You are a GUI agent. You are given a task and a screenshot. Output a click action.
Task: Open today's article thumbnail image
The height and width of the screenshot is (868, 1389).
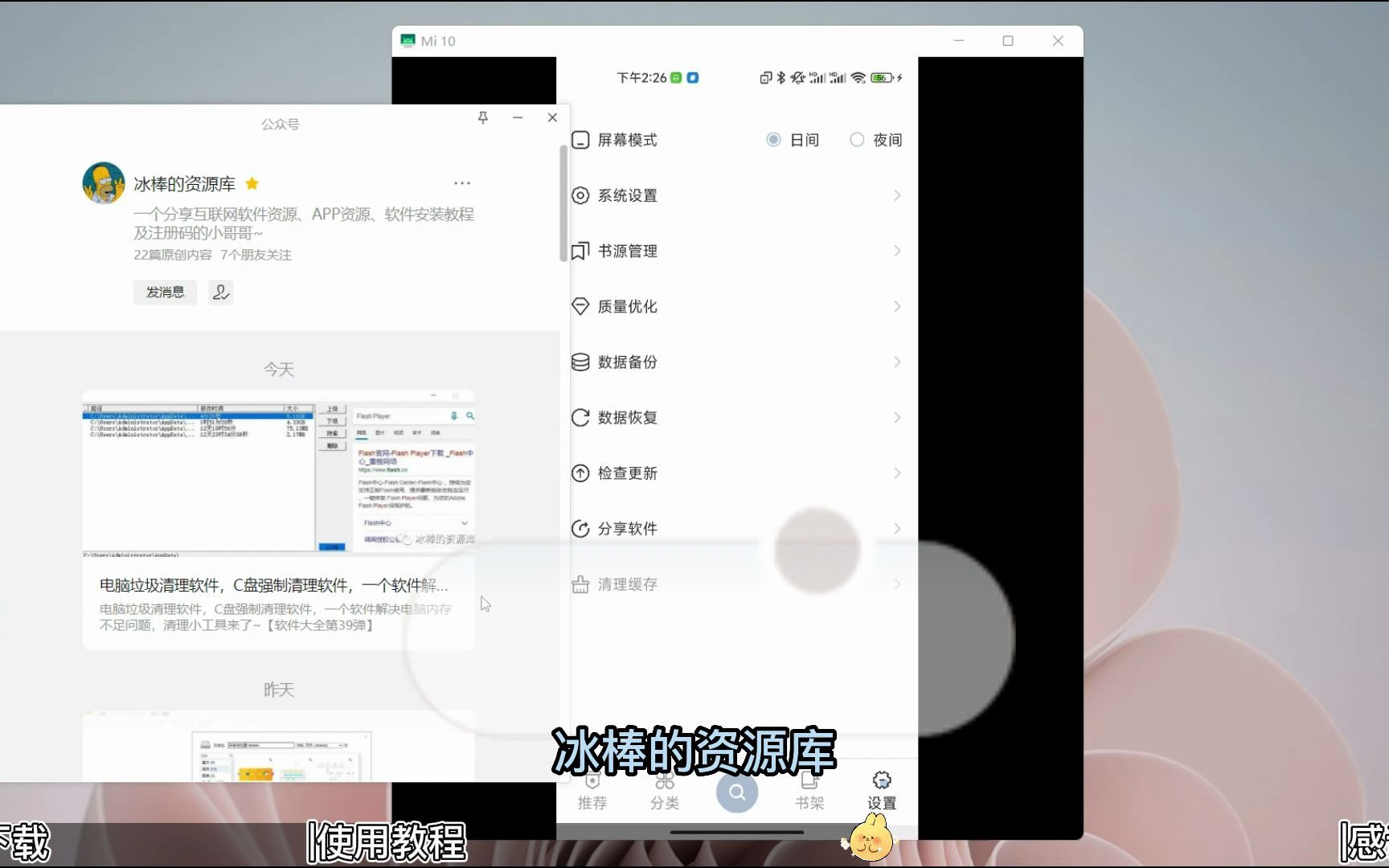(x=279, y=474)
